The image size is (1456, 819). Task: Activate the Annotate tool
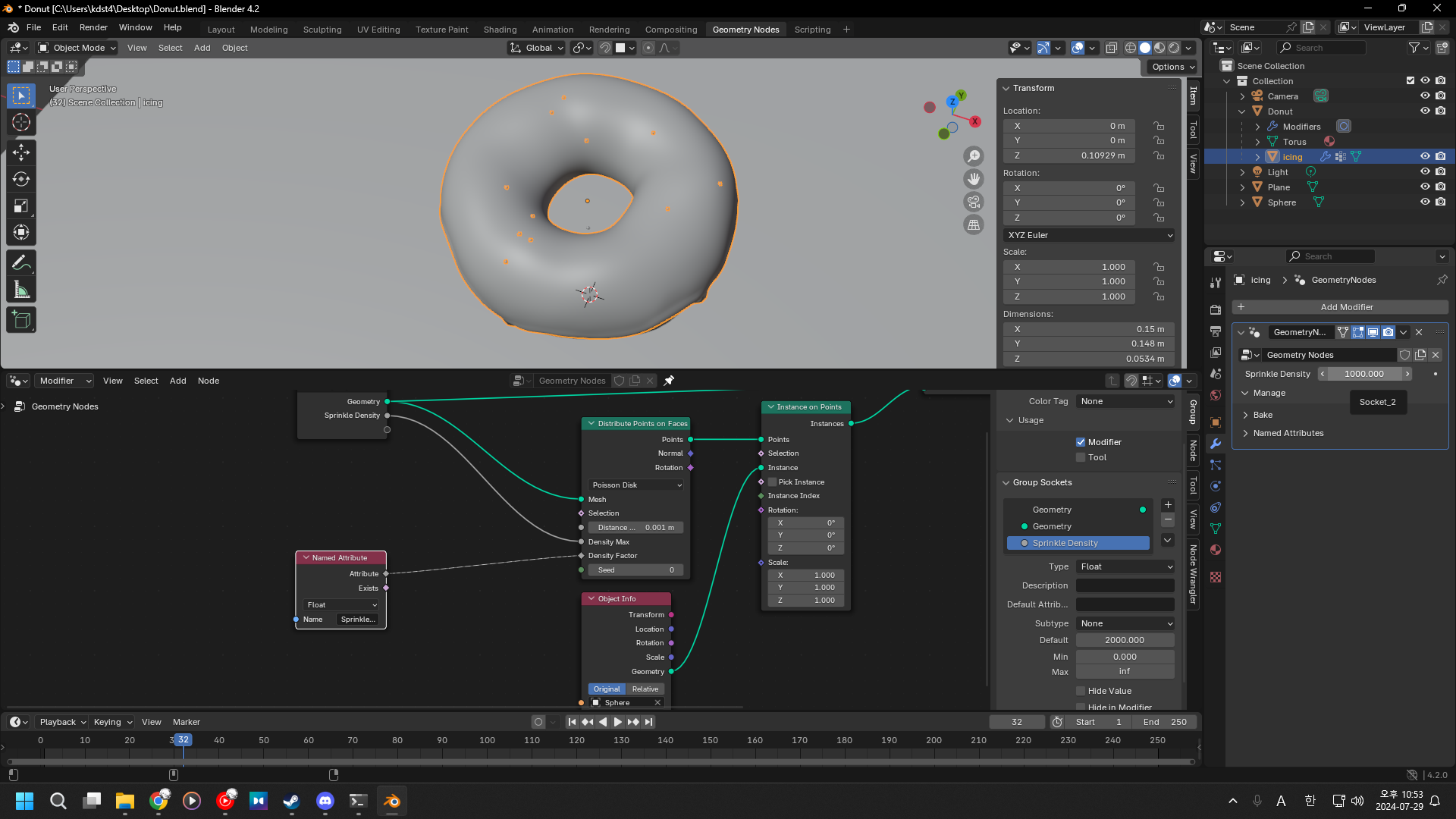click(21, 263)
